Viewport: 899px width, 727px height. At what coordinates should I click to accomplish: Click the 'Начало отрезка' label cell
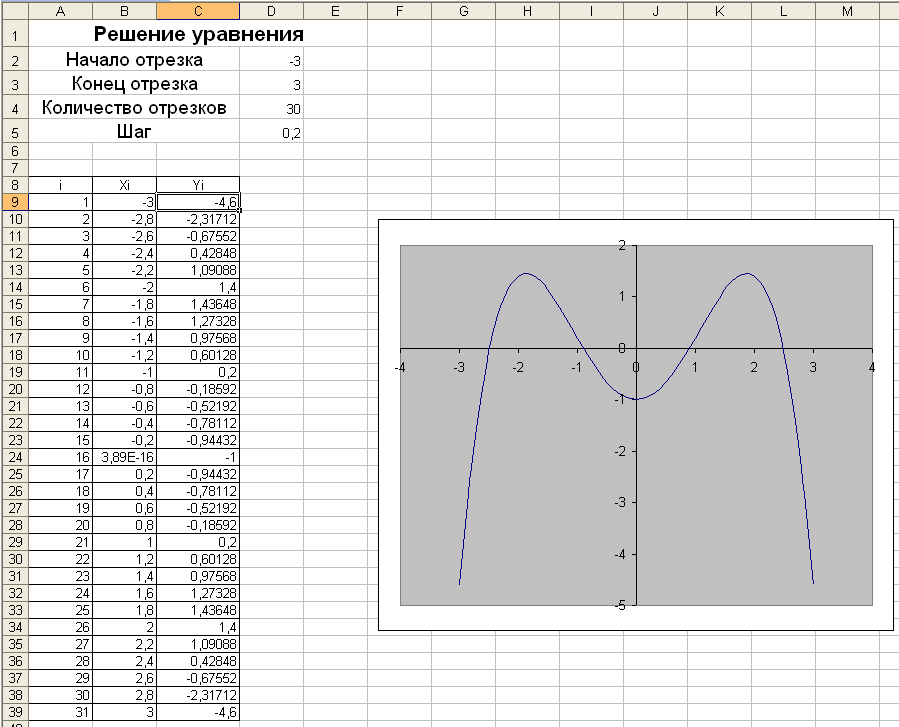point(134,60)
